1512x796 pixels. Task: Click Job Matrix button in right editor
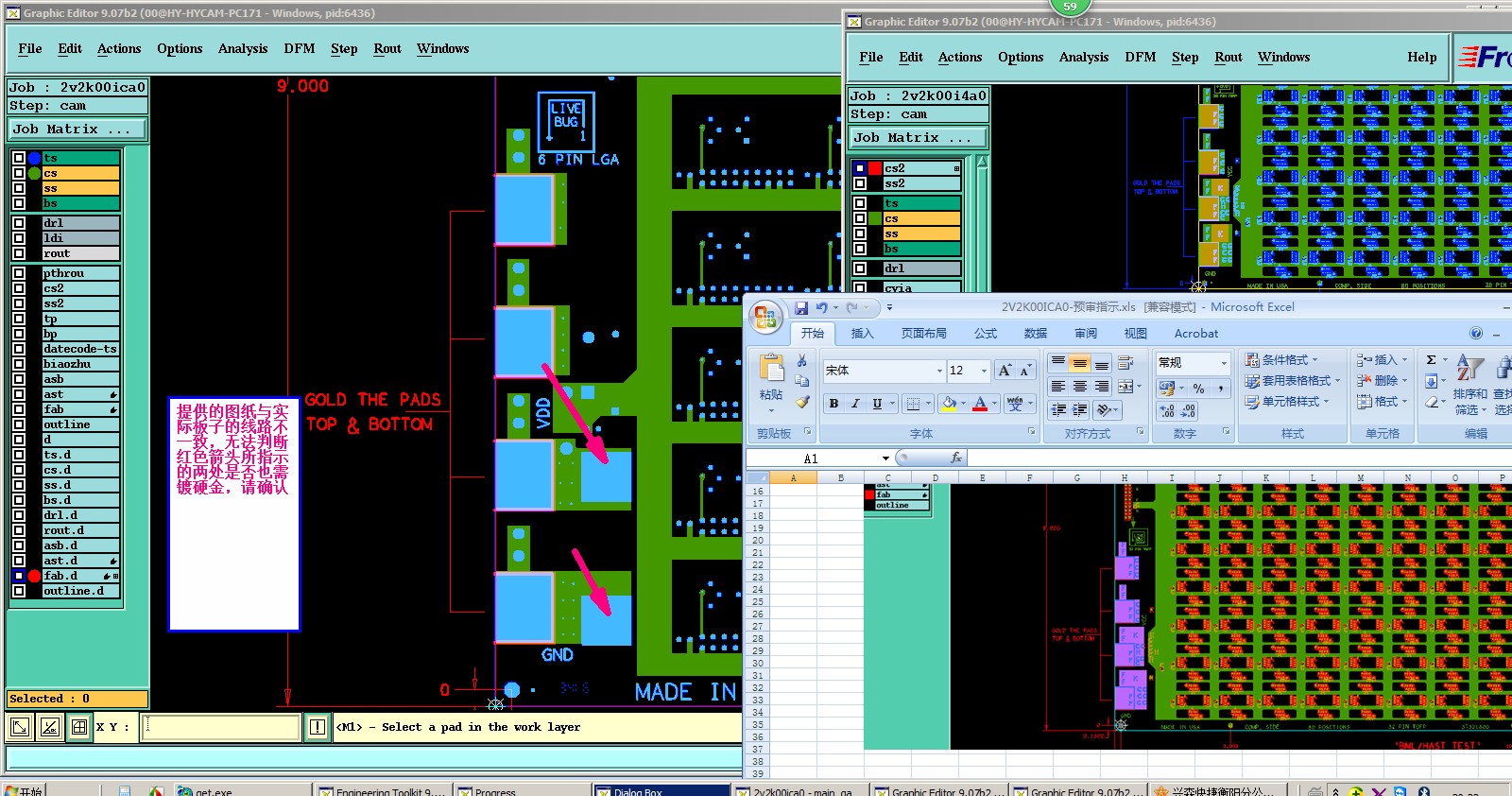[x=918, y=138]
